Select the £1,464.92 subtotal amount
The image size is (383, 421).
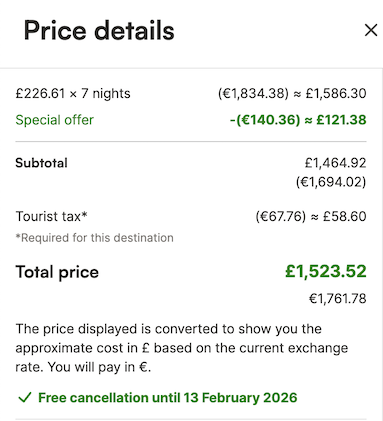335,163
